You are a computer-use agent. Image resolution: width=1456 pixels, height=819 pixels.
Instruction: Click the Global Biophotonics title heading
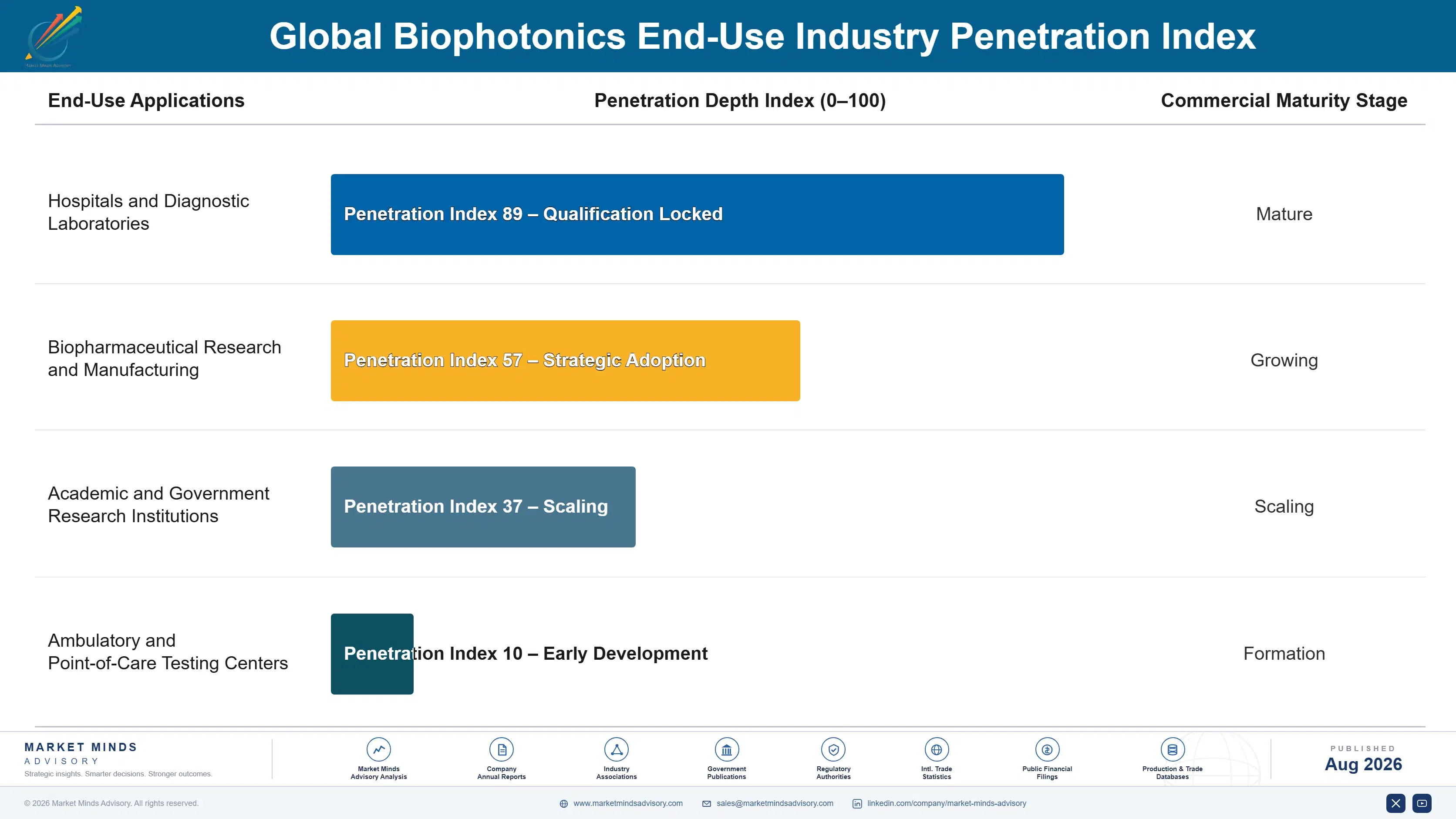click(762, 36)
